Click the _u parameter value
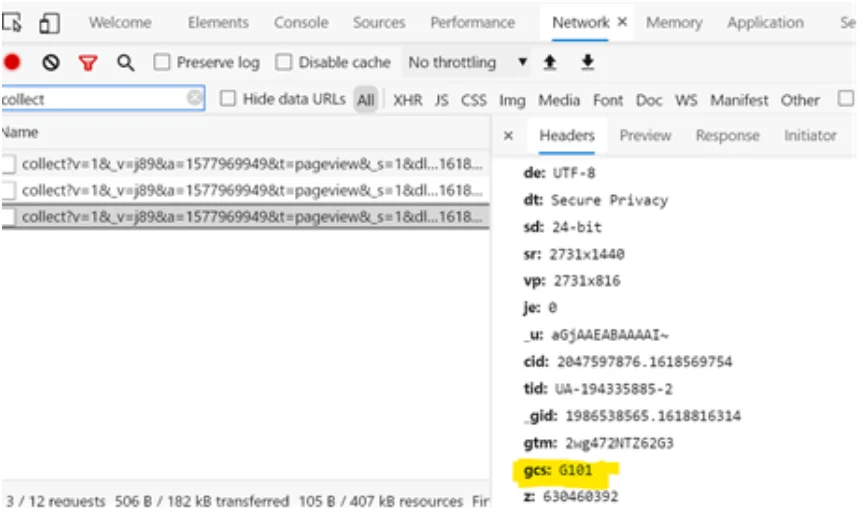862x521 pixels. click(x=610, y=335)
